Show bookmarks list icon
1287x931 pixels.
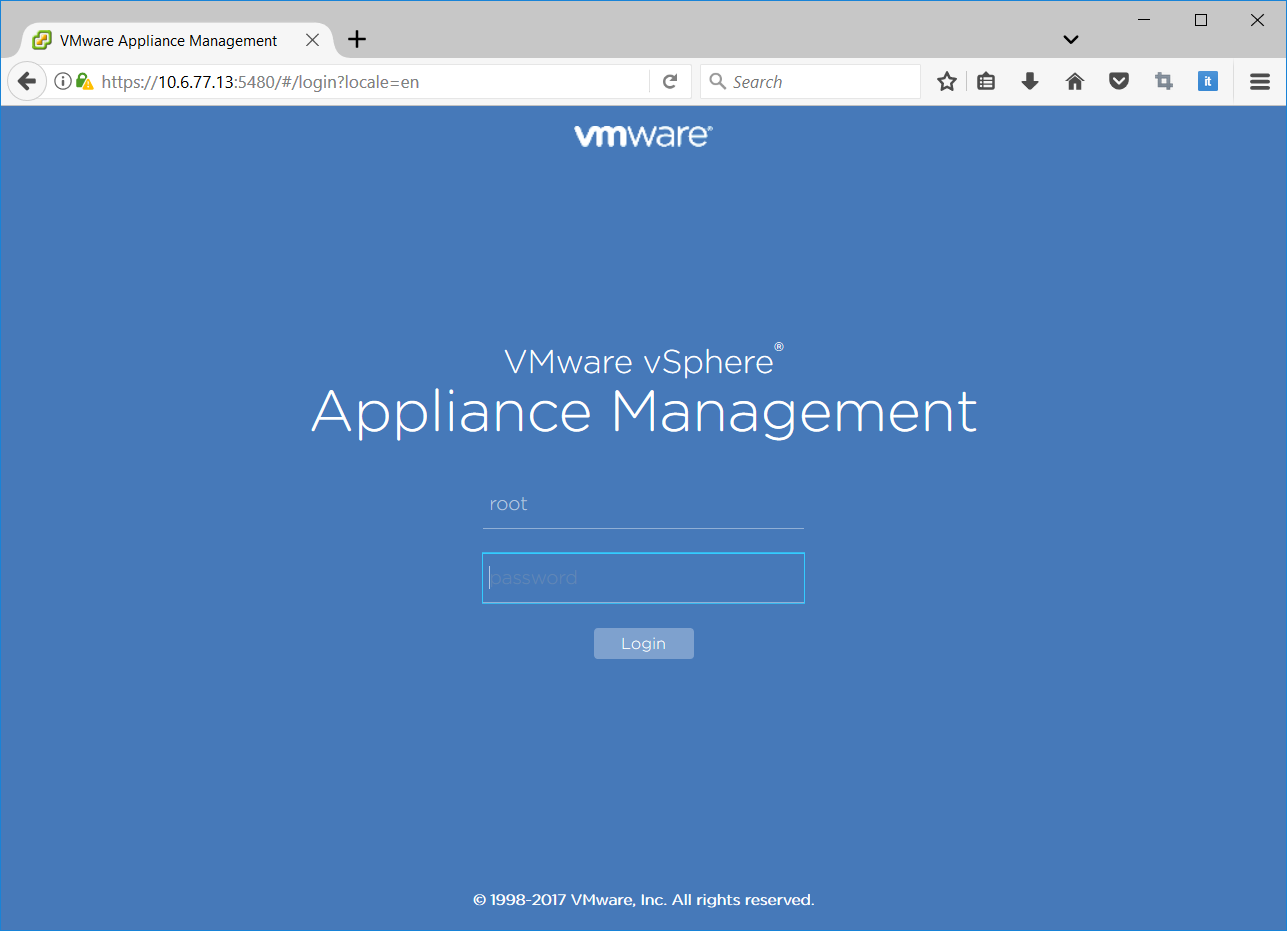986,82
